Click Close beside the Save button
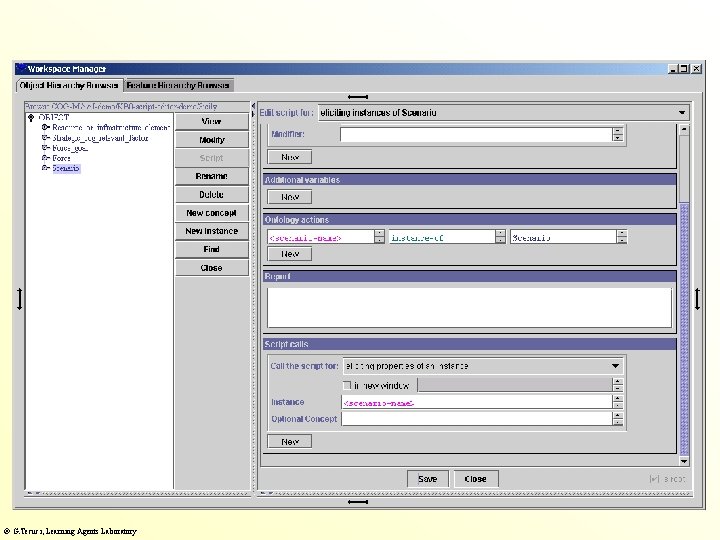Viewport: 720px width, 540px height. tap(476, 479)
